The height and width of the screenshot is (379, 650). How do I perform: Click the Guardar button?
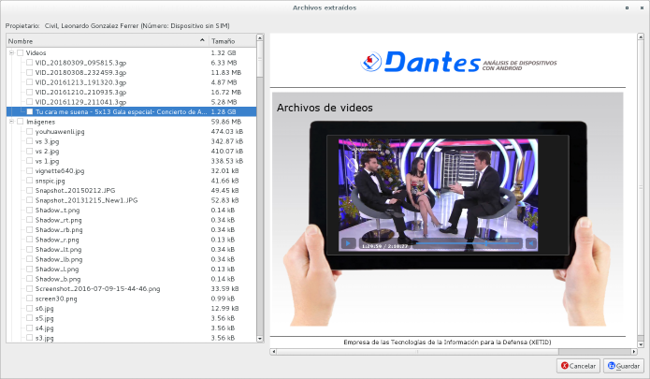click(x=623, y=366)
